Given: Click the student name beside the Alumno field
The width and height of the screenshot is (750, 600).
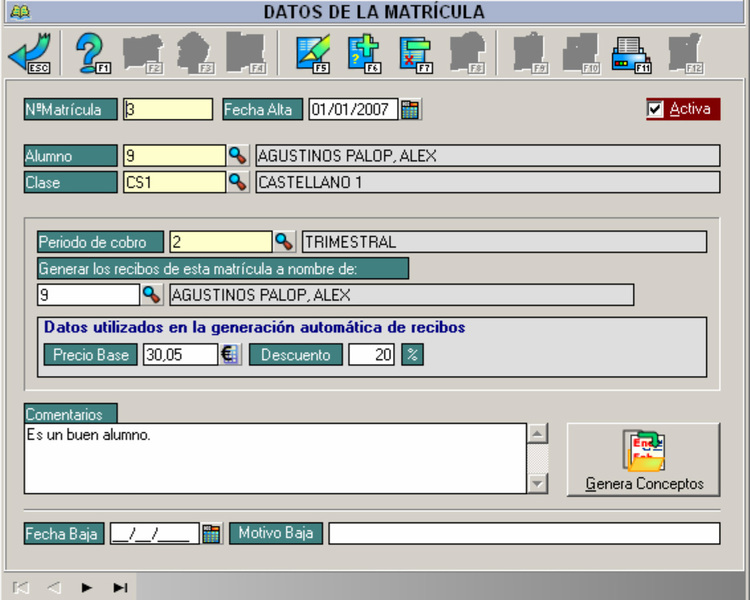Looking at the screenshot, I should 347,156.
